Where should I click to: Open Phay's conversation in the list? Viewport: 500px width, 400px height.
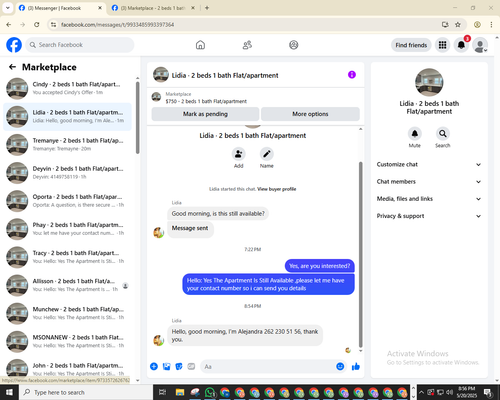click(x=67, y=229)
